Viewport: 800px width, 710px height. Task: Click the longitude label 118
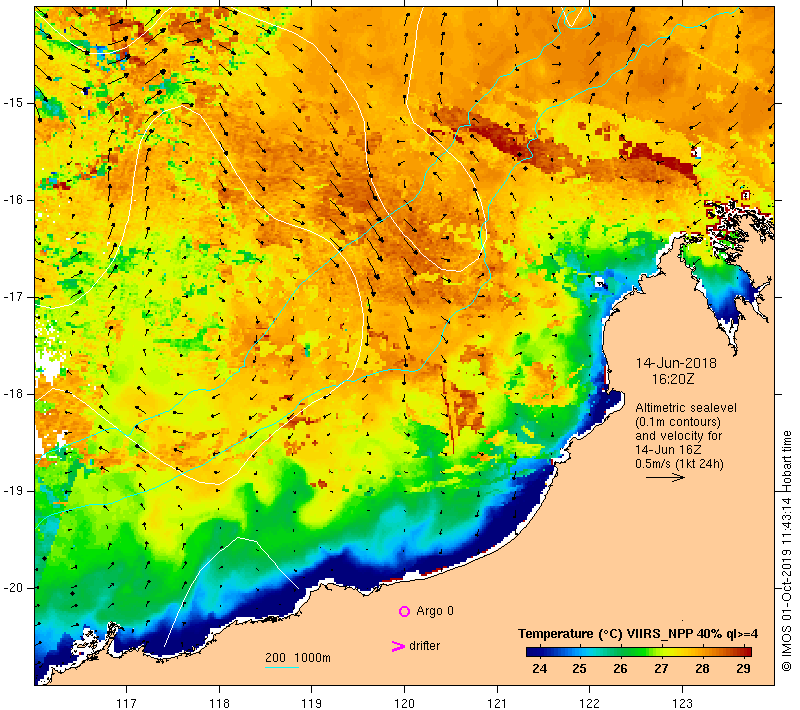click(219, 703)
